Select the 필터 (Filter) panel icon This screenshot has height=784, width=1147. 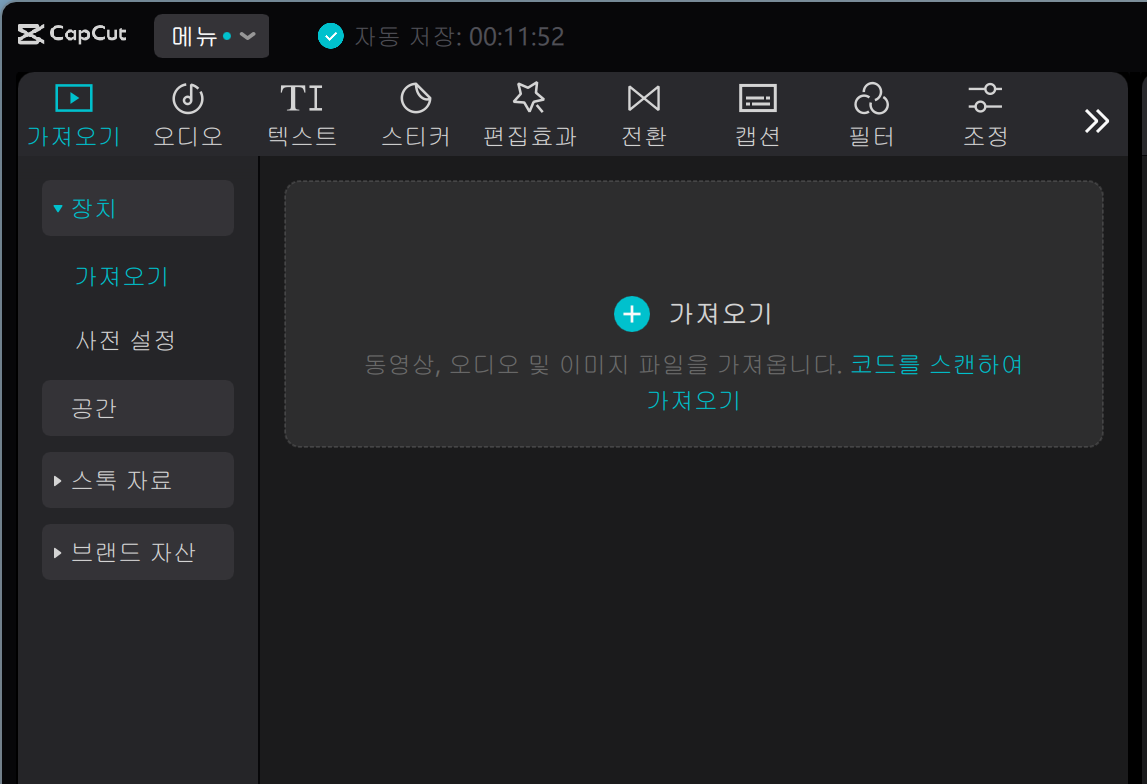click(x=871, y=113)
